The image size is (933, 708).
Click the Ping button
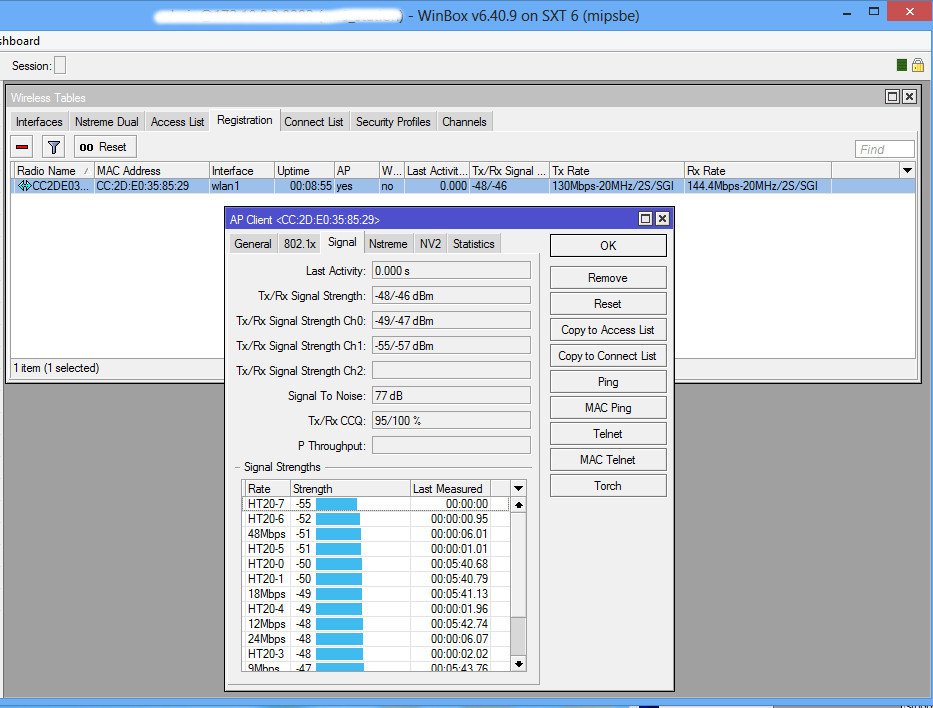pyautogui.click(x=608, y=382)
